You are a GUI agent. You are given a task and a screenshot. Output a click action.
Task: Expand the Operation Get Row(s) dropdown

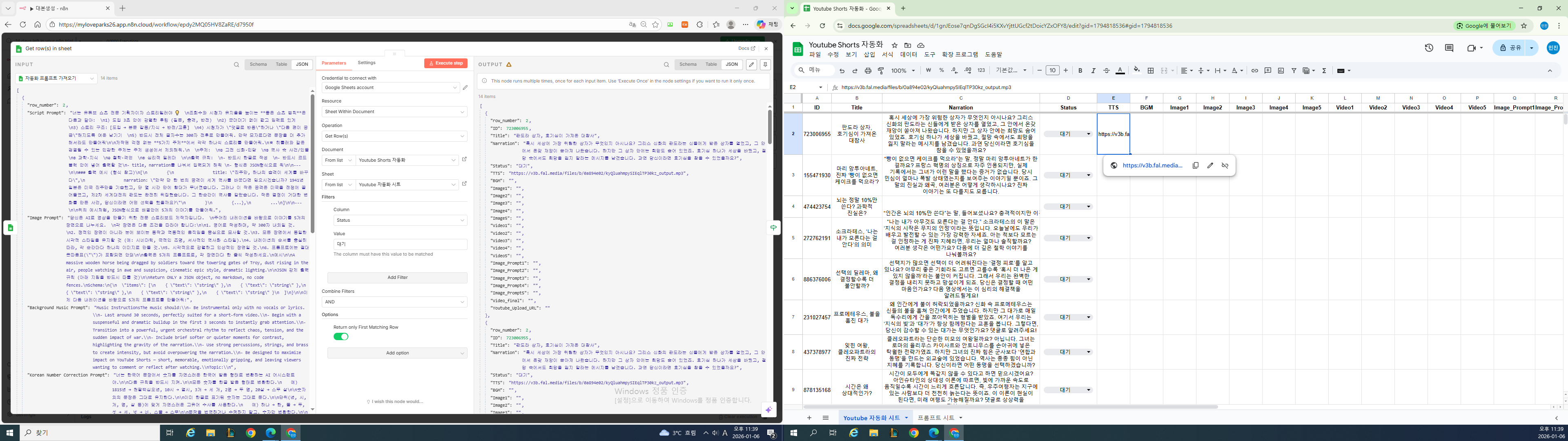394,136
